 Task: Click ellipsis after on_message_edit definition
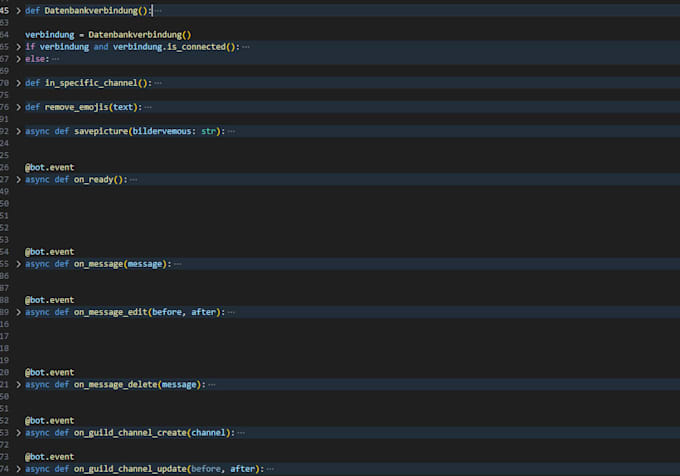click(x=232, y=312)
